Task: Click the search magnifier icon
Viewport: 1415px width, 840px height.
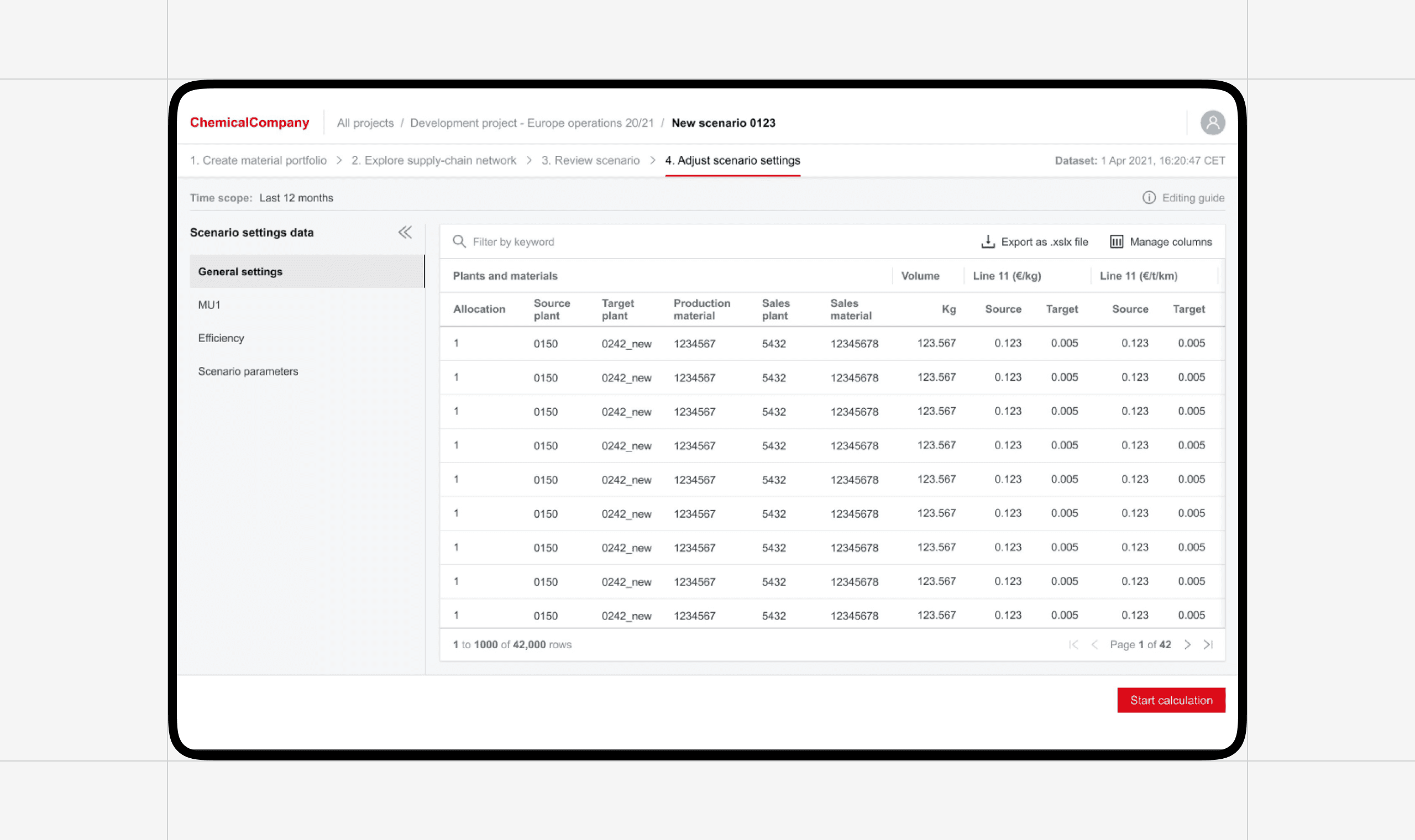Action: [459, 242]
